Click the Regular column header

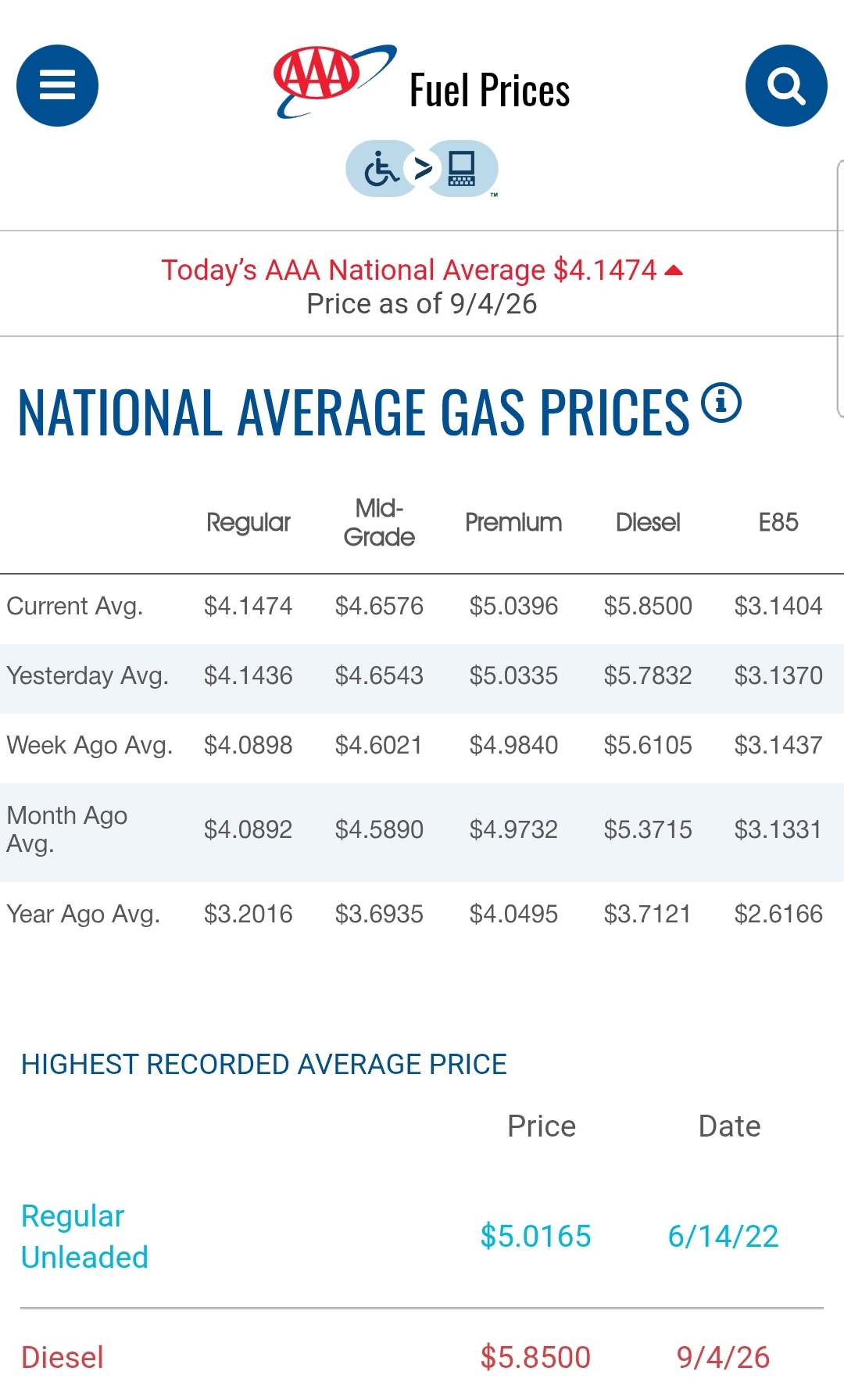[249, 522]
